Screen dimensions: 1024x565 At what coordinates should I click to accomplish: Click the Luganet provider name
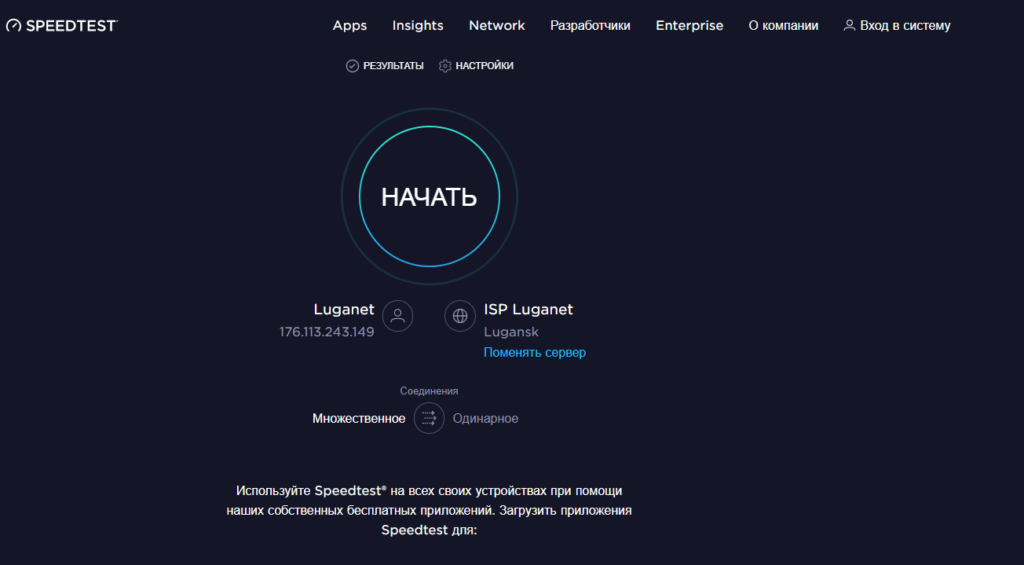pos(344,310)
